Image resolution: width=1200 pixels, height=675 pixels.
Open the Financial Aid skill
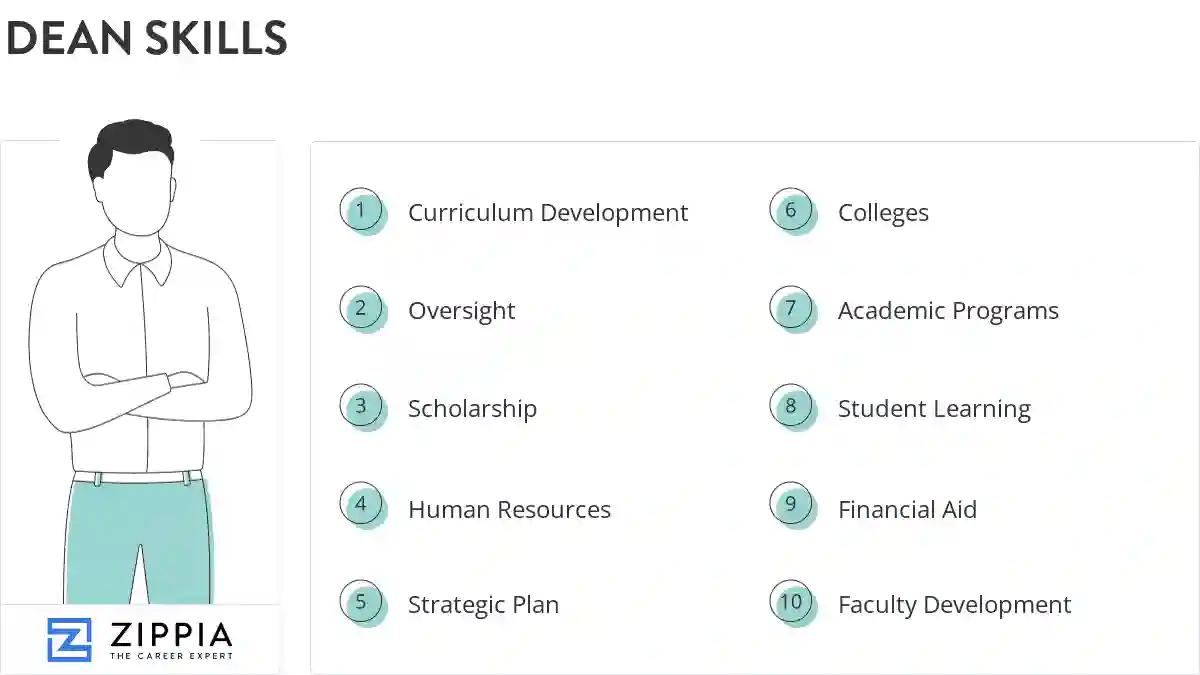[907, 510]
